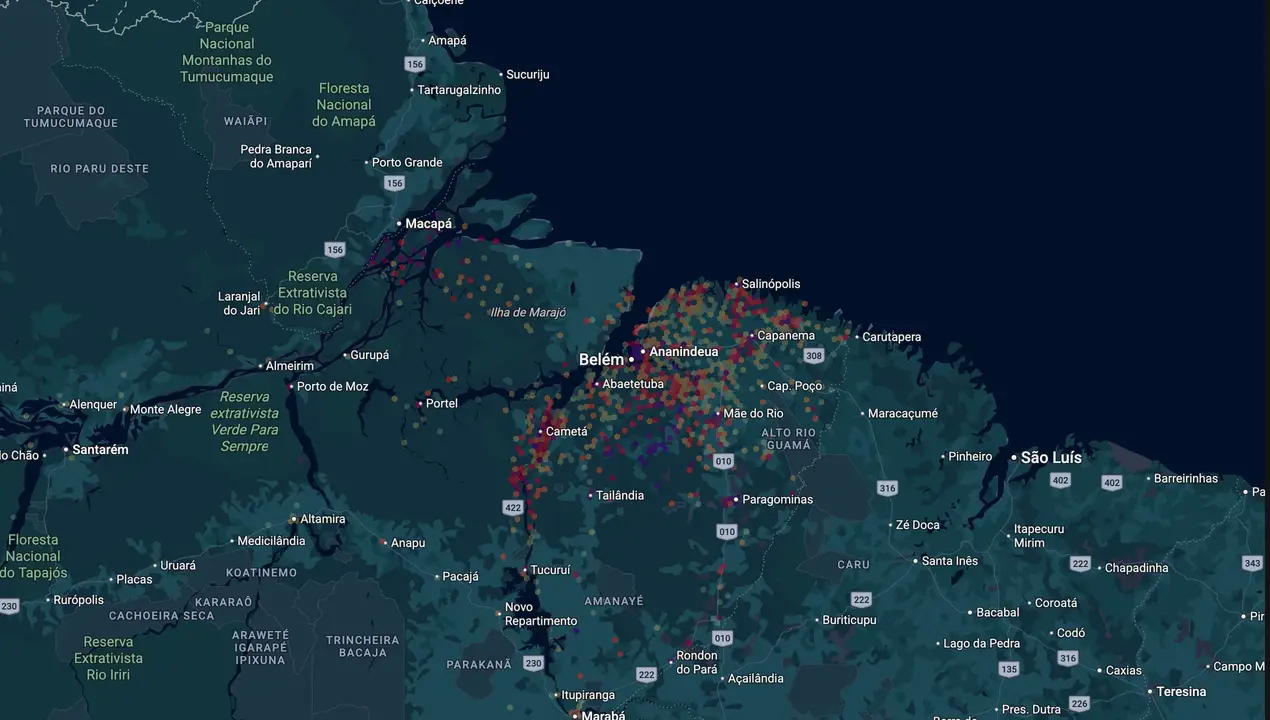The height and width of the screenshot is (720, 1270).
Task: Select the Sucuriju label
Action: pyautogui.click(x=528, y=75)
